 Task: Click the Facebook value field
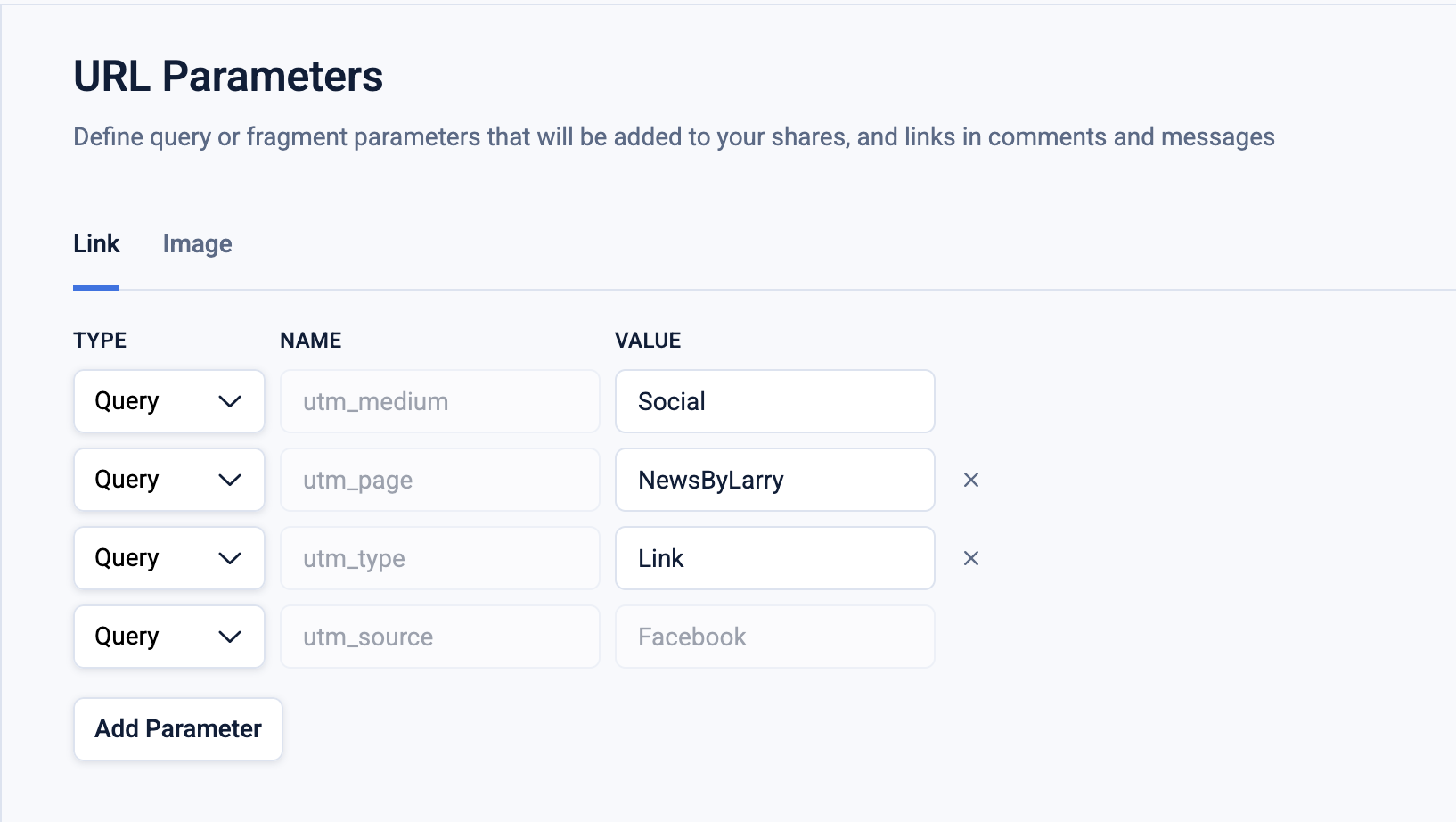point(774,637)
